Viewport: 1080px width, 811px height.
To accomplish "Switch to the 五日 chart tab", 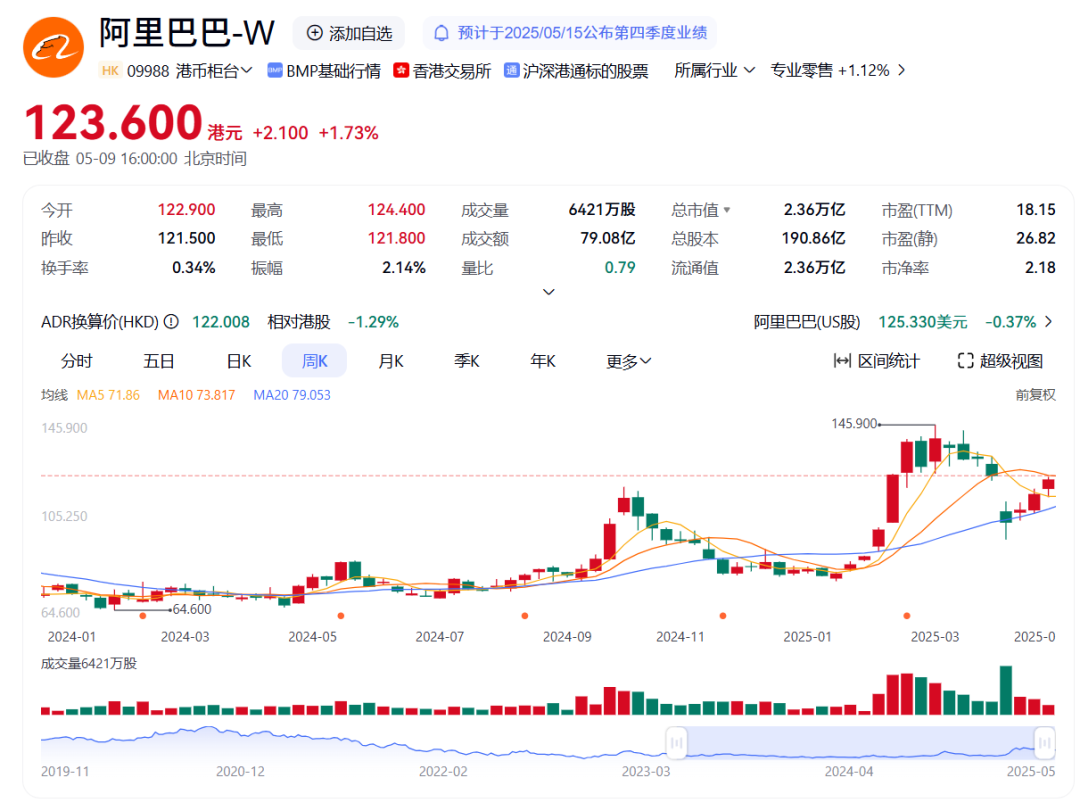I will pyautogui.click(x=158, y=361).
